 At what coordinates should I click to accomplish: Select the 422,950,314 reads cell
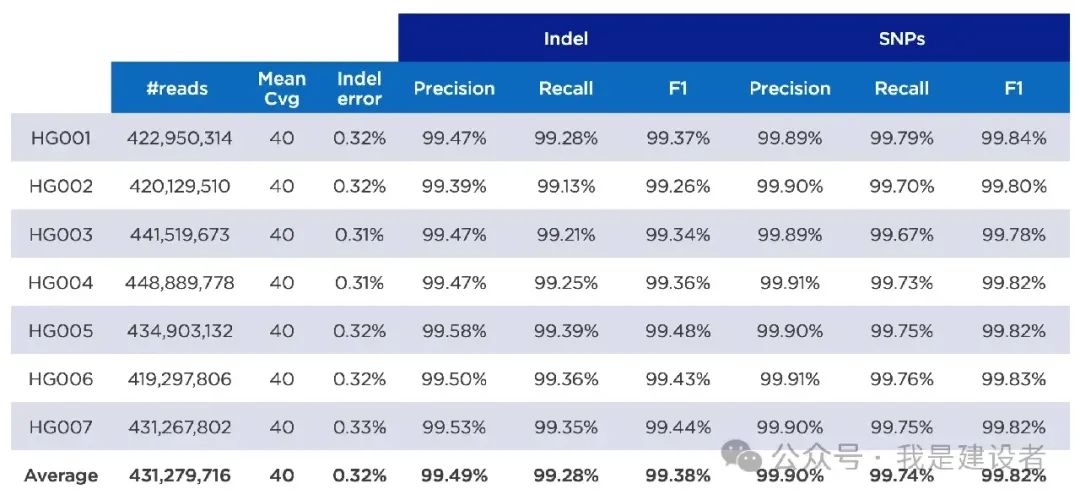(x=180, y=138)
